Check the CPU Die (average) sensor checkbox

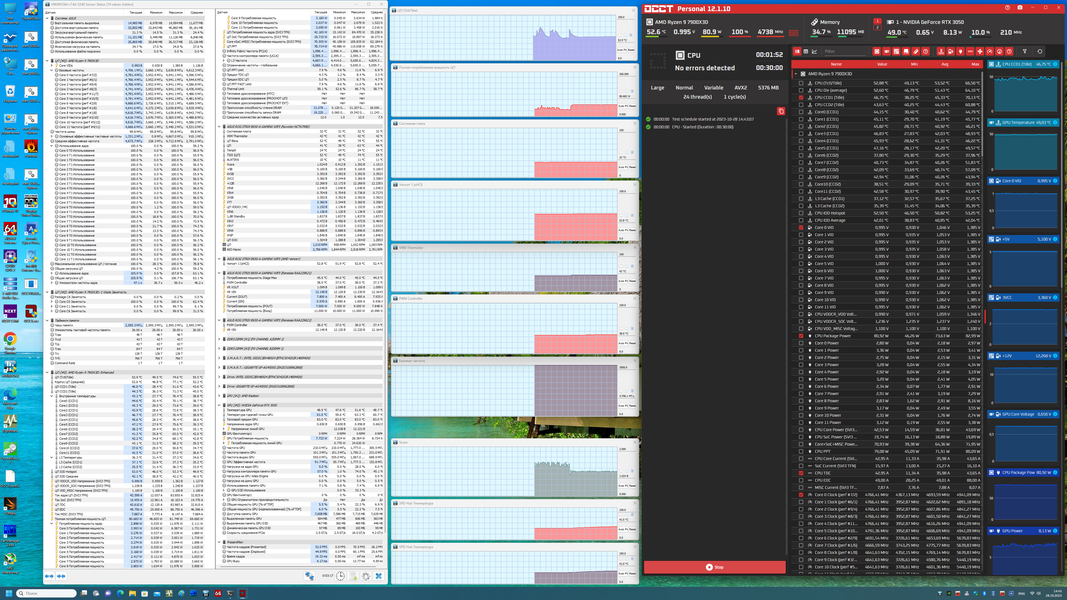point(802,90)
